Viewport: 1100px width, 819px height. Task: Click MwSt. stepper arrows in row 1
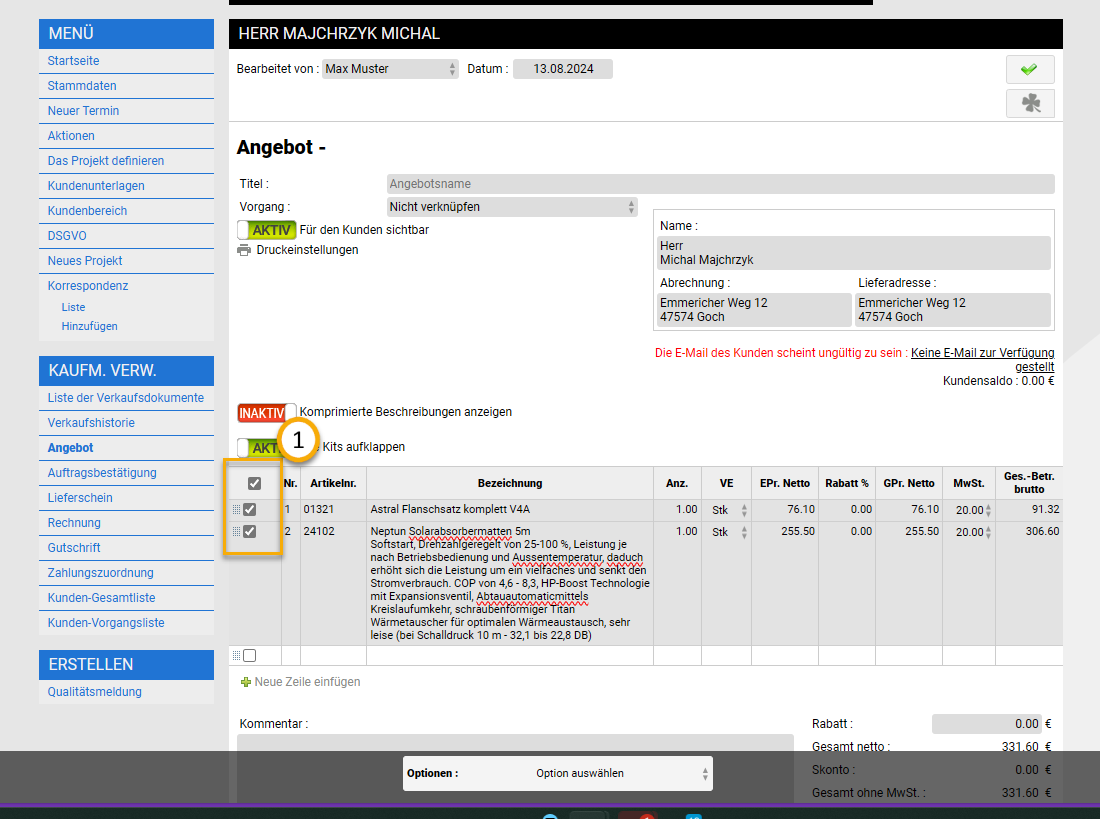[x=989, y=510]
